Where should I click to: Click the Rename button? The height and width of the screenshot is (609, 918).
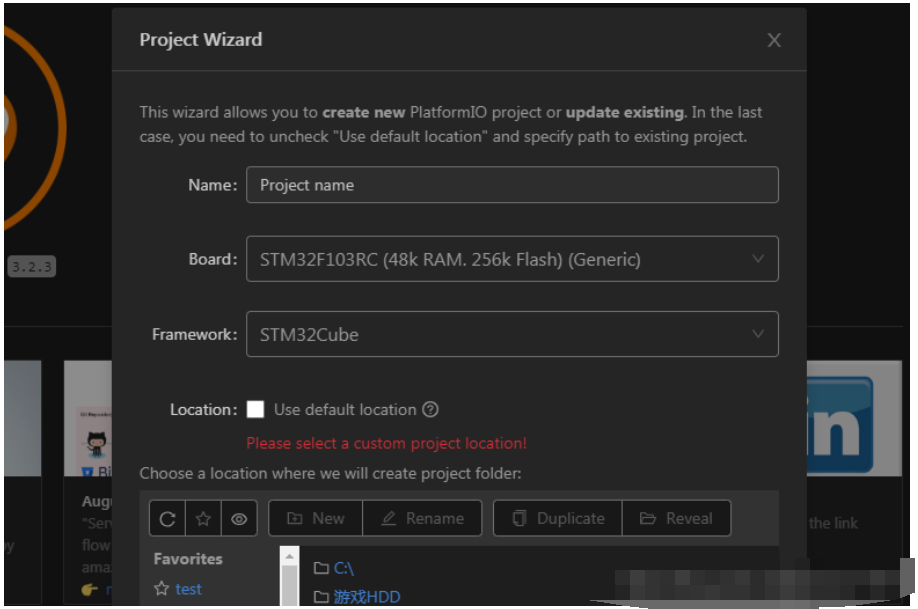tap(422, 519)
